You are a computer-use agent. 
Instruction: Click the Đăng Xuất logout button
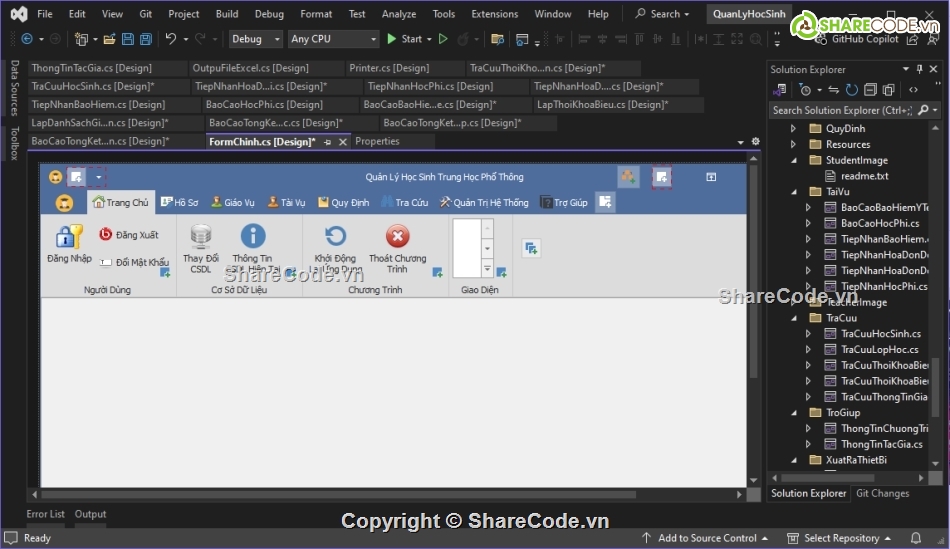tap(128, 235)
